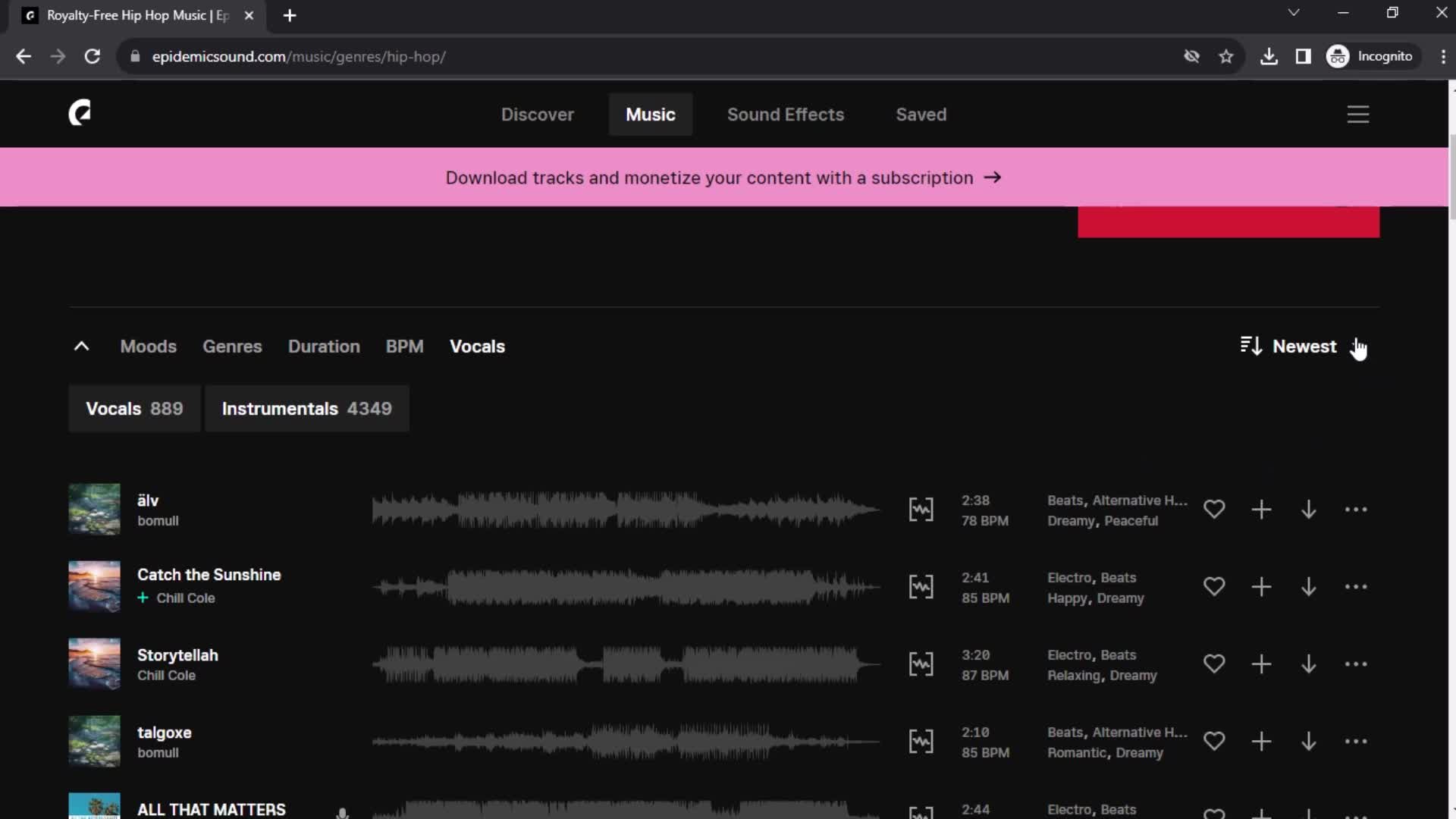Image resolution: width=1456 pixels, height=819 pixels.
Task: Go back to previous page
Action: pyautogui.click(x=24, y=57)
